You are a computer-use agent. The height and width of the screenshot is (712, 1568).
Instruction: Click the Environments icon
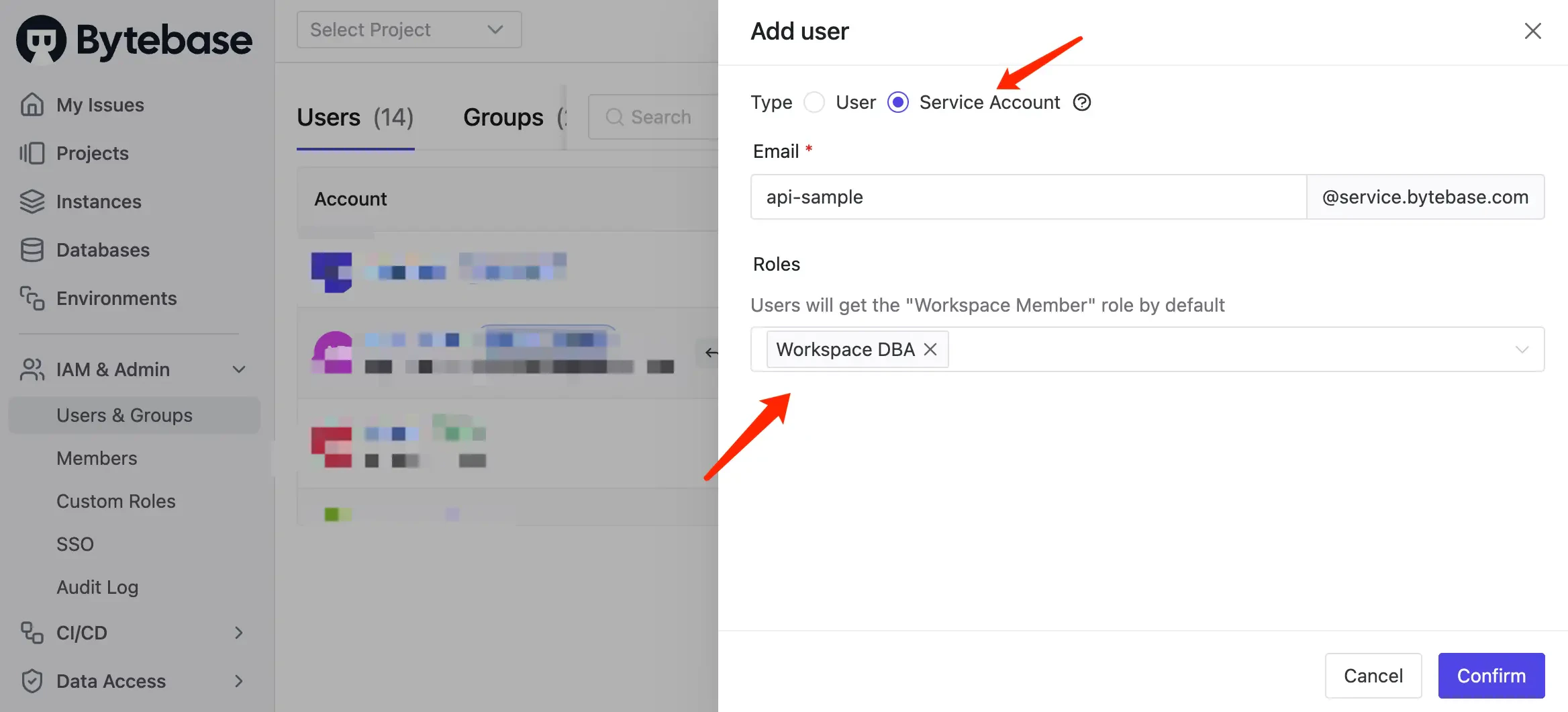point(32,298)
